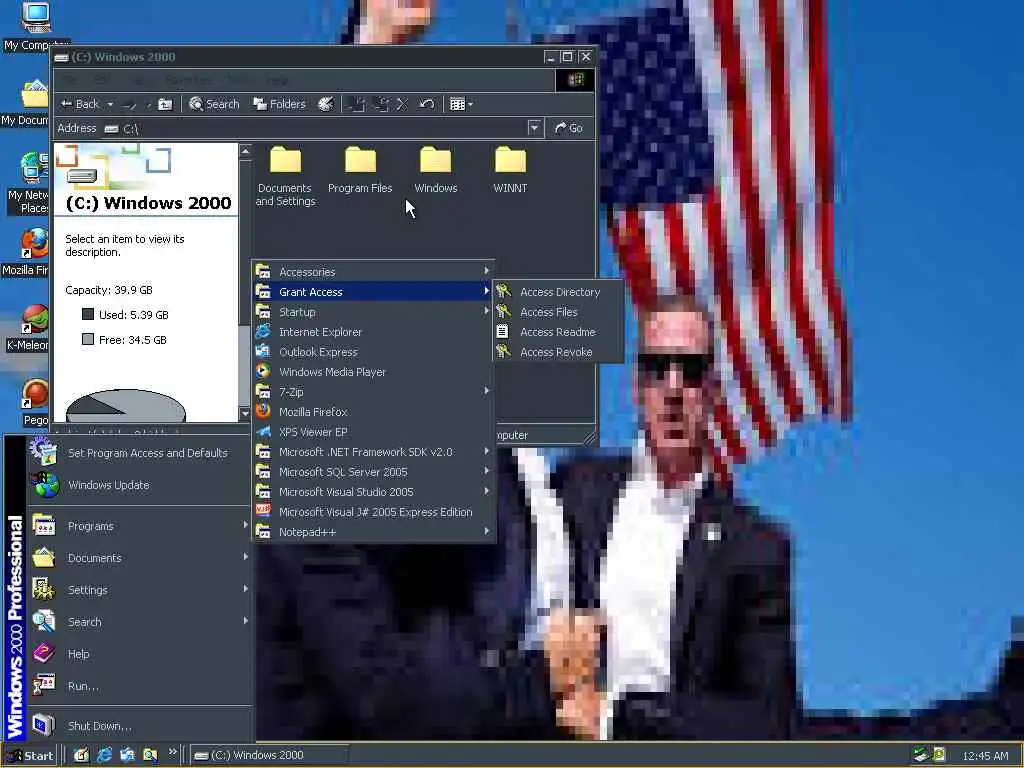Screen dimensions: 1024x768
Task: Expand the Startup submenu
Action: [373, 312]
